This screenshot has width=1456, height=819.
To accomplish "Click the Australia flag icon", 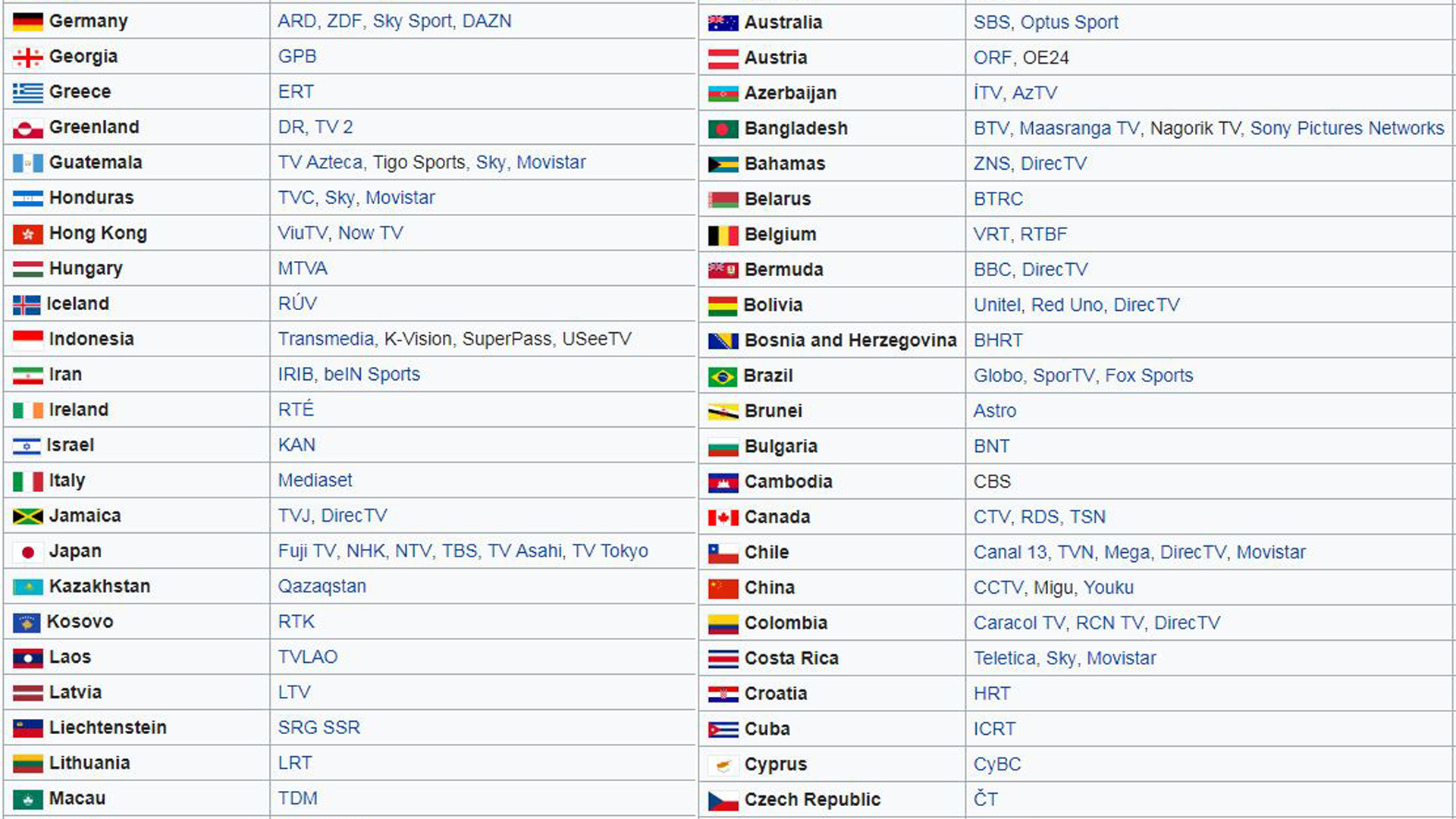I will coord(723,23).
